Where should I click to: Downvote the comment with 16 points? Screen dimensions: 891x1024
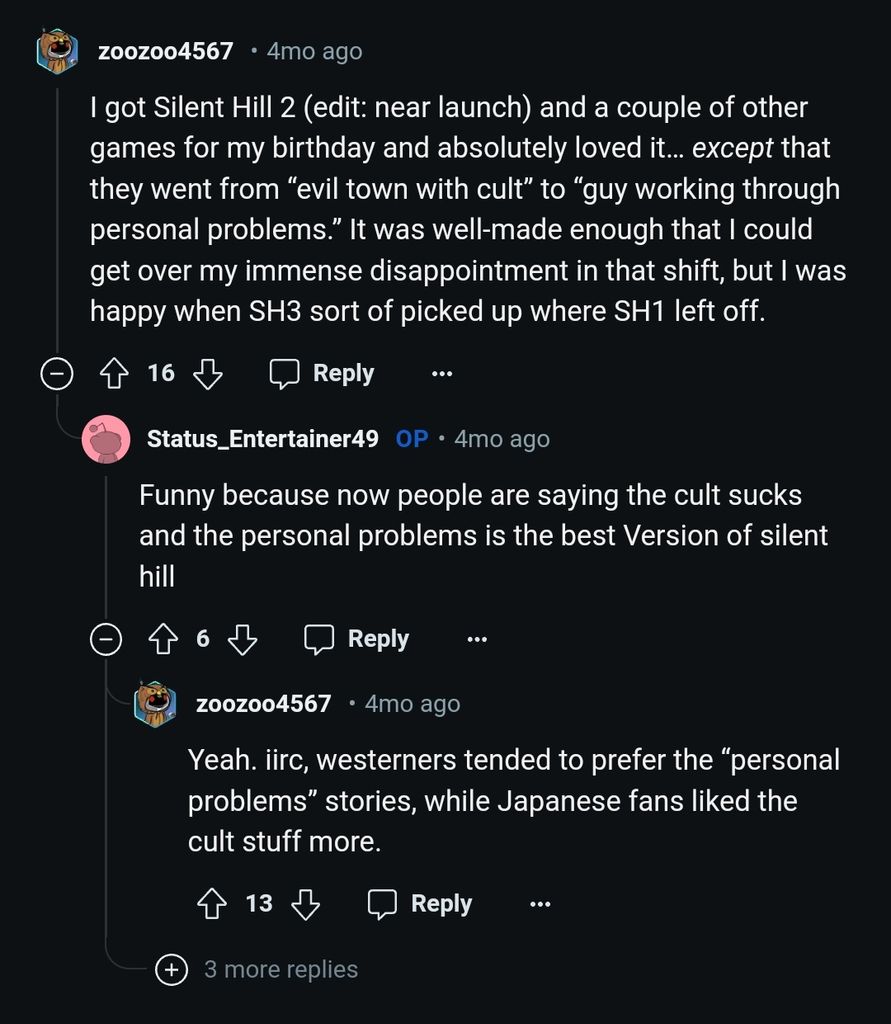(x=207, y=374)
